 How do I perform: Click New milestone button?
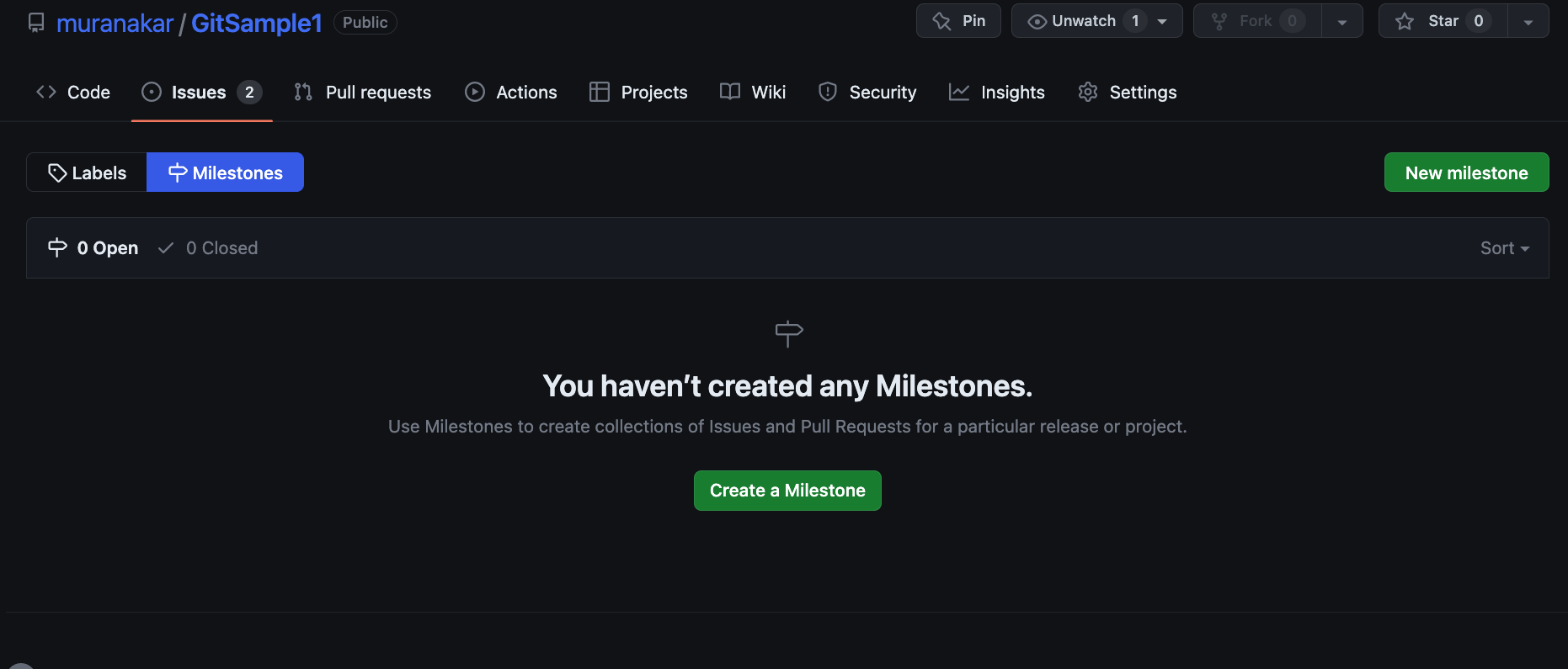point(1466,173)
